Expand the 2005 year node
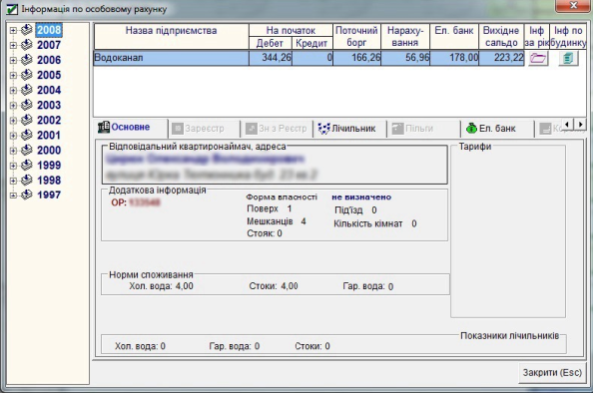The height and width of the screenshot is (394, 594). (x=13, y=75)
